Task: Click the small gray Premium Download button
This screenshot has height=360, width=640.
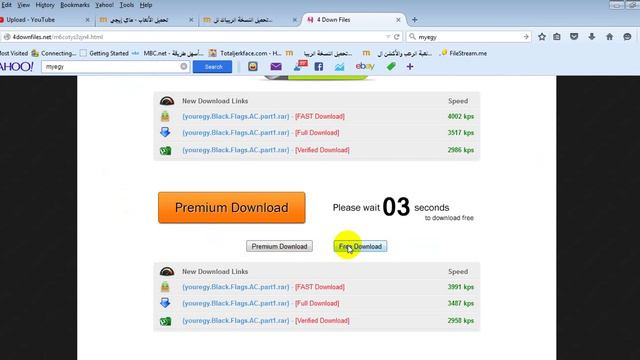Action: (x=279, y=246)
